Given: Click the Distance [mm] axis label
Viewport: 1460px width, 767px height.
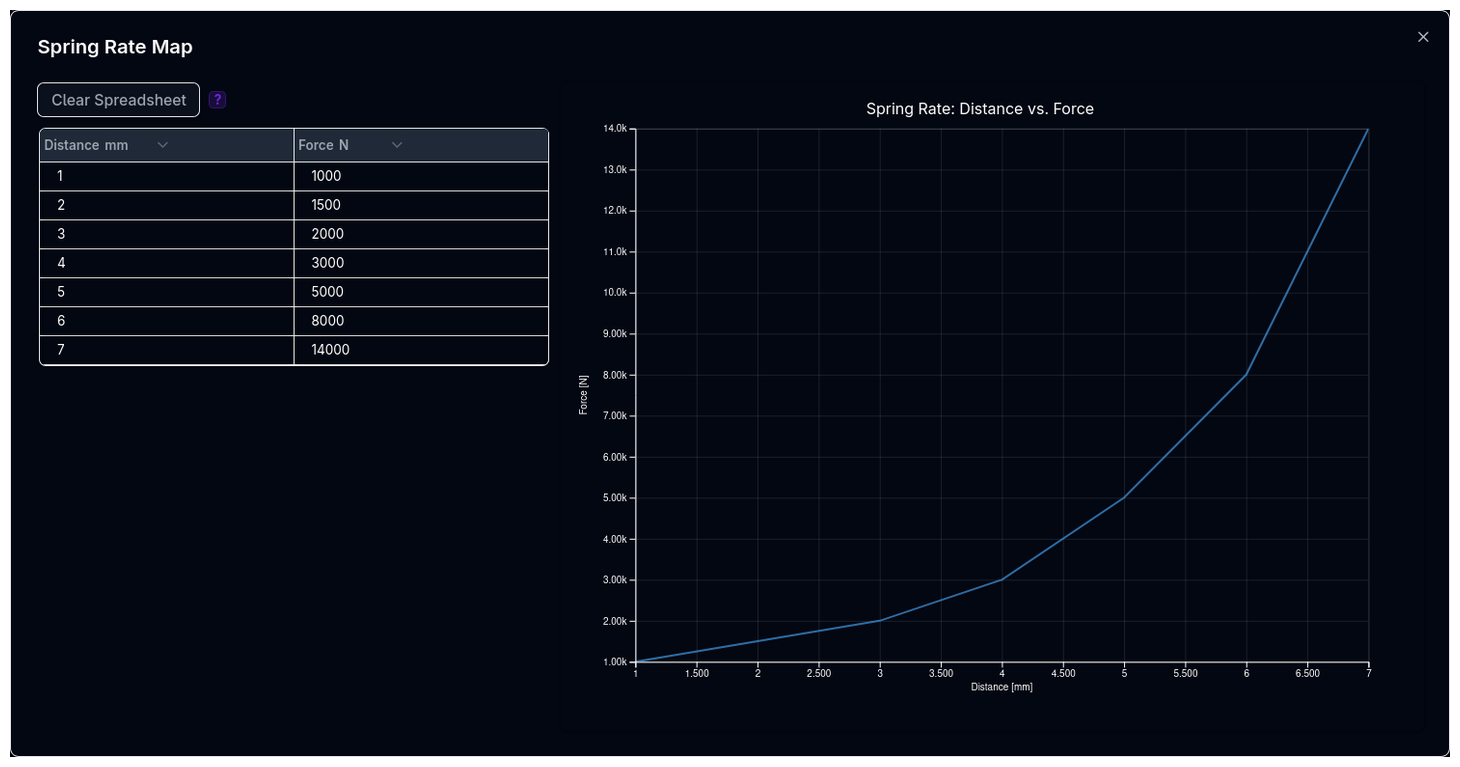Looking at the screenshot, I should [1001, 687].
